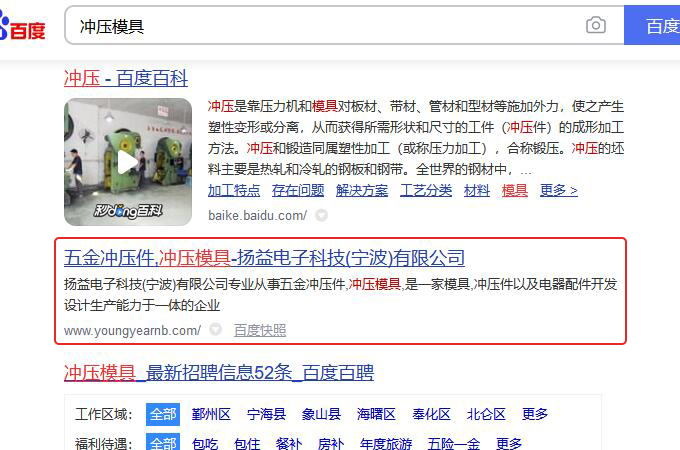680x450 pixels.
Task: Select the 奉化区 area filter
Action: point(432,414)
